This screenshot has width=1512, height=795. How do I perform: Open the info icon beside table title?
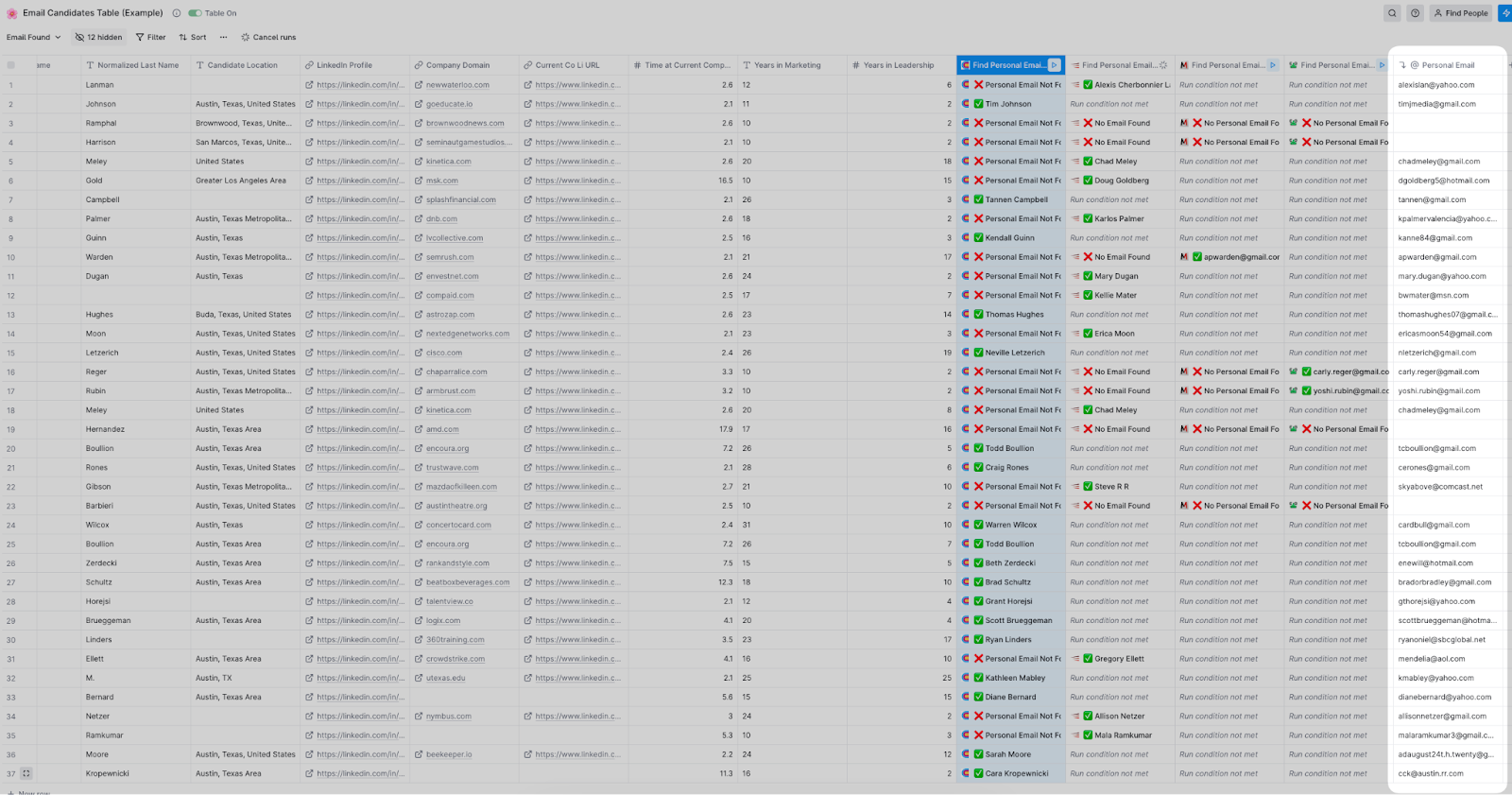[x=177, y=13]
